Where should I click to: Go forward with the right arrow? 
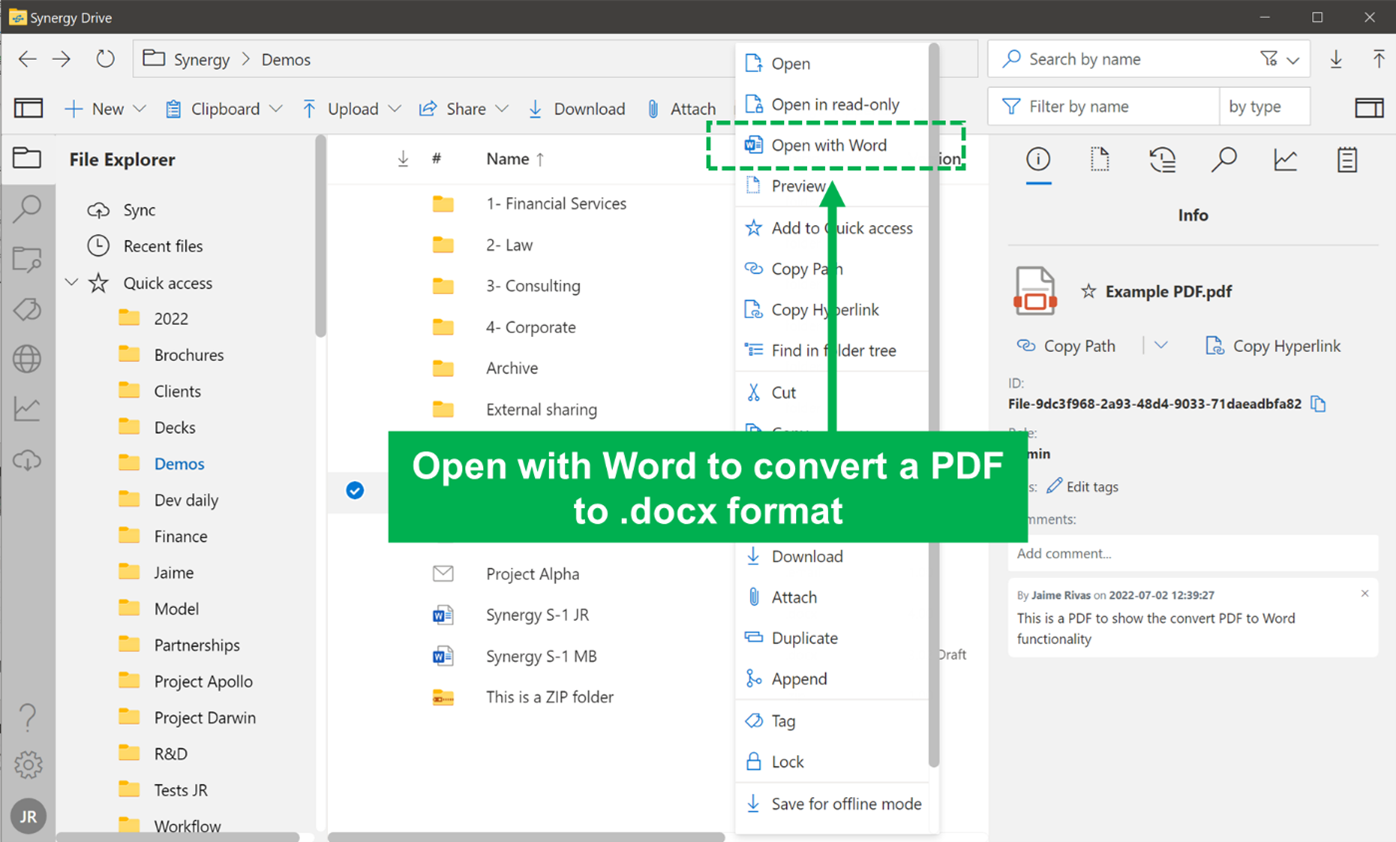pyautogui.click(x=62, y=59)
